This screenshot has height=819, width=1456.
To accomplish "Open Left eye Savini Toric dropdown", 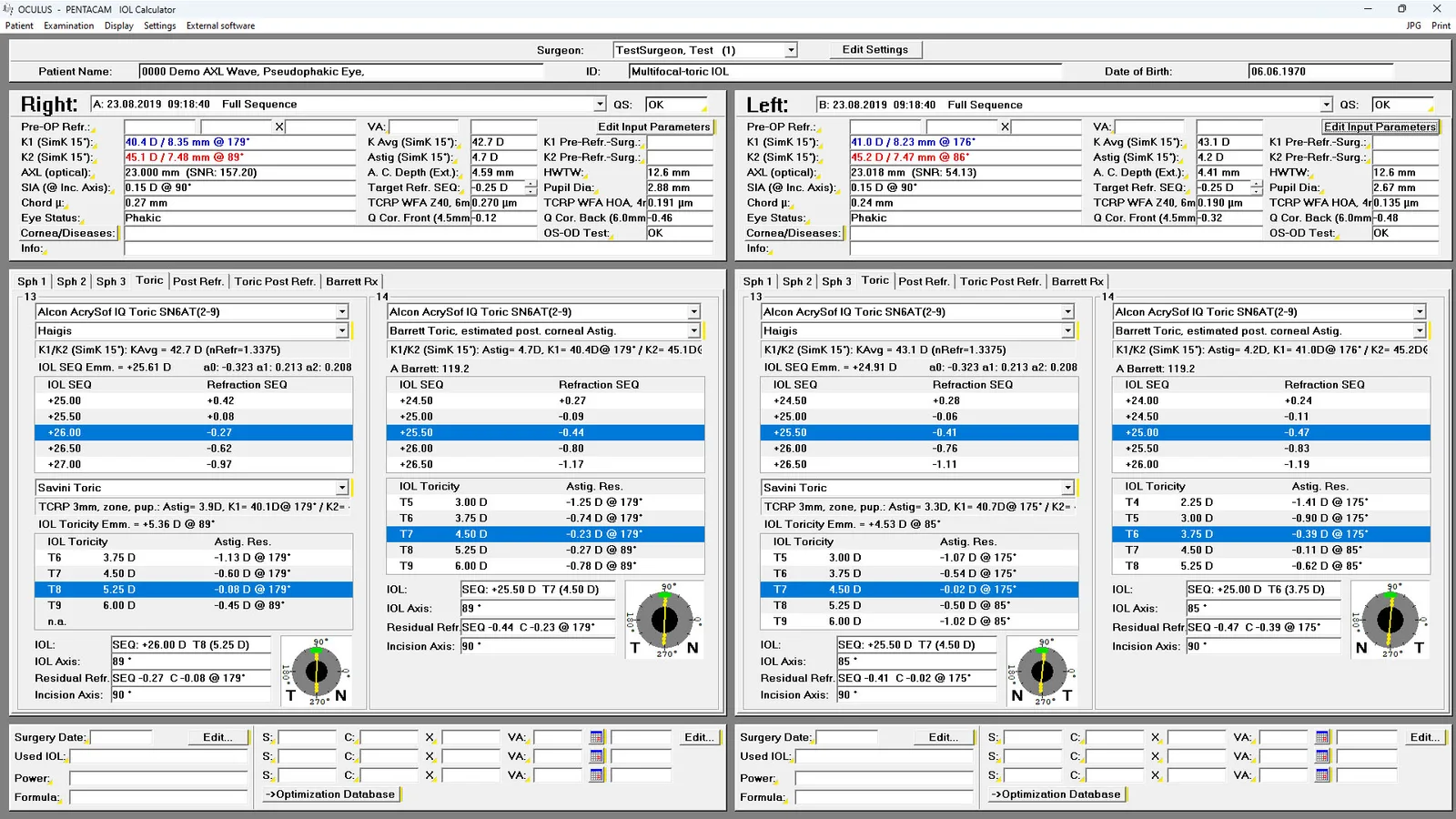I will tap(1067, 488).
